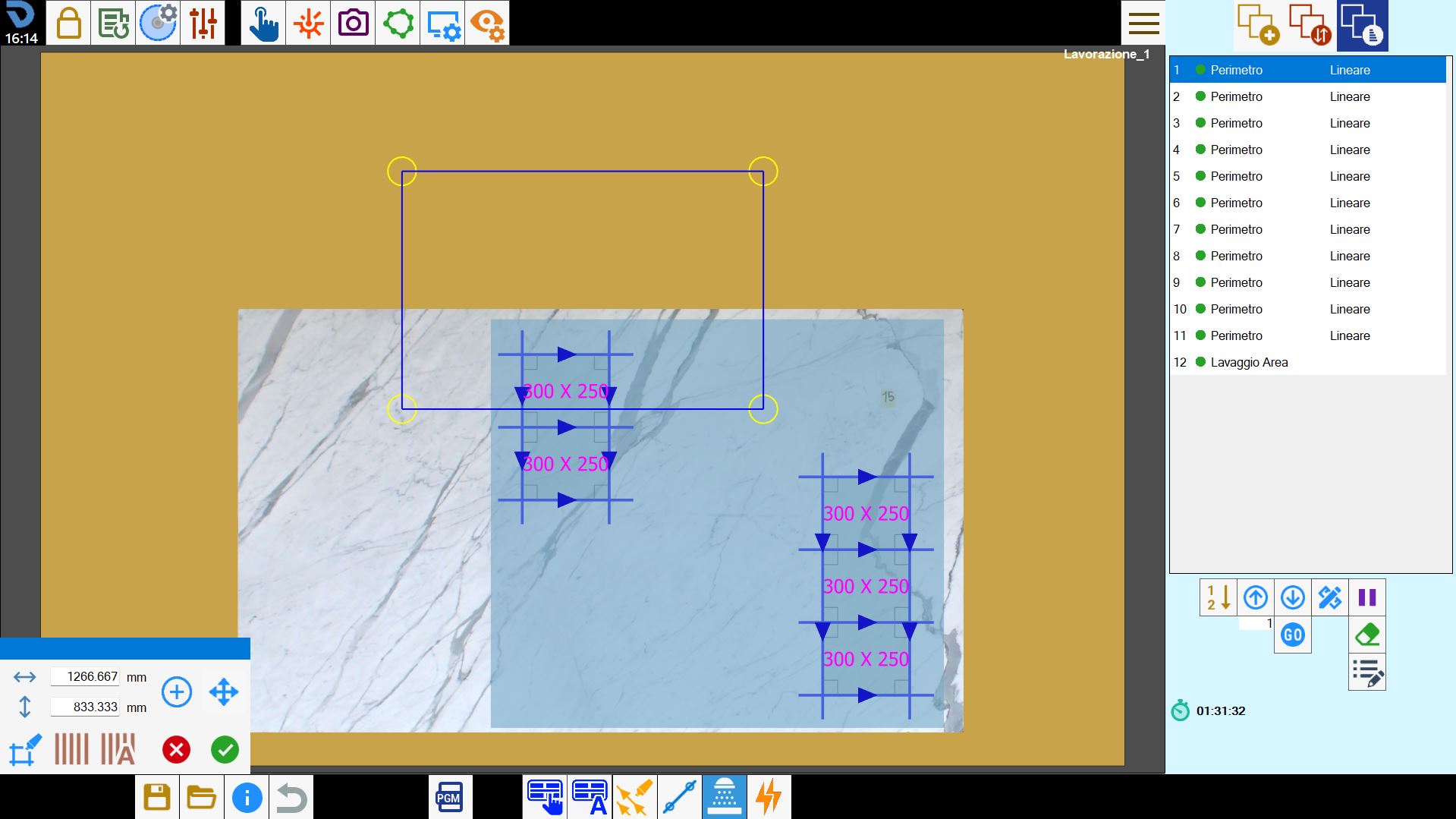1456x819 pixels.
Task: Toggle green dot beside Lavaggio Area
Action: pyautogui.click(x=1200, y=362)
